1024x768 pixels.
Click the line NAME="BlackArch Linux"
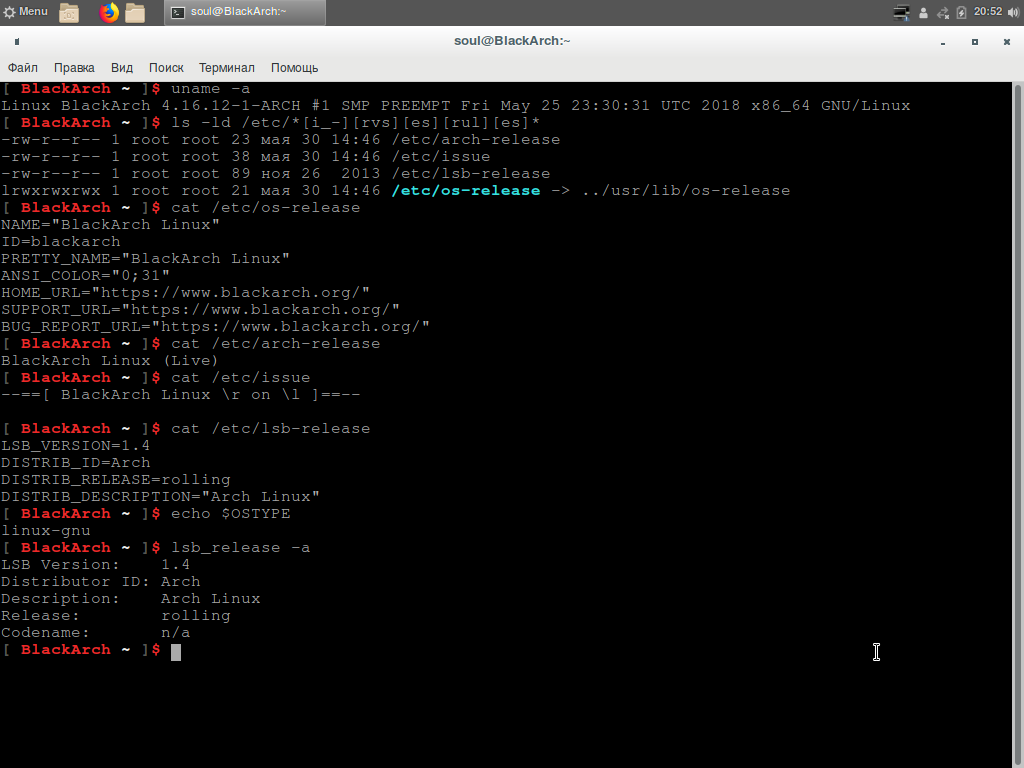(110, 225)
